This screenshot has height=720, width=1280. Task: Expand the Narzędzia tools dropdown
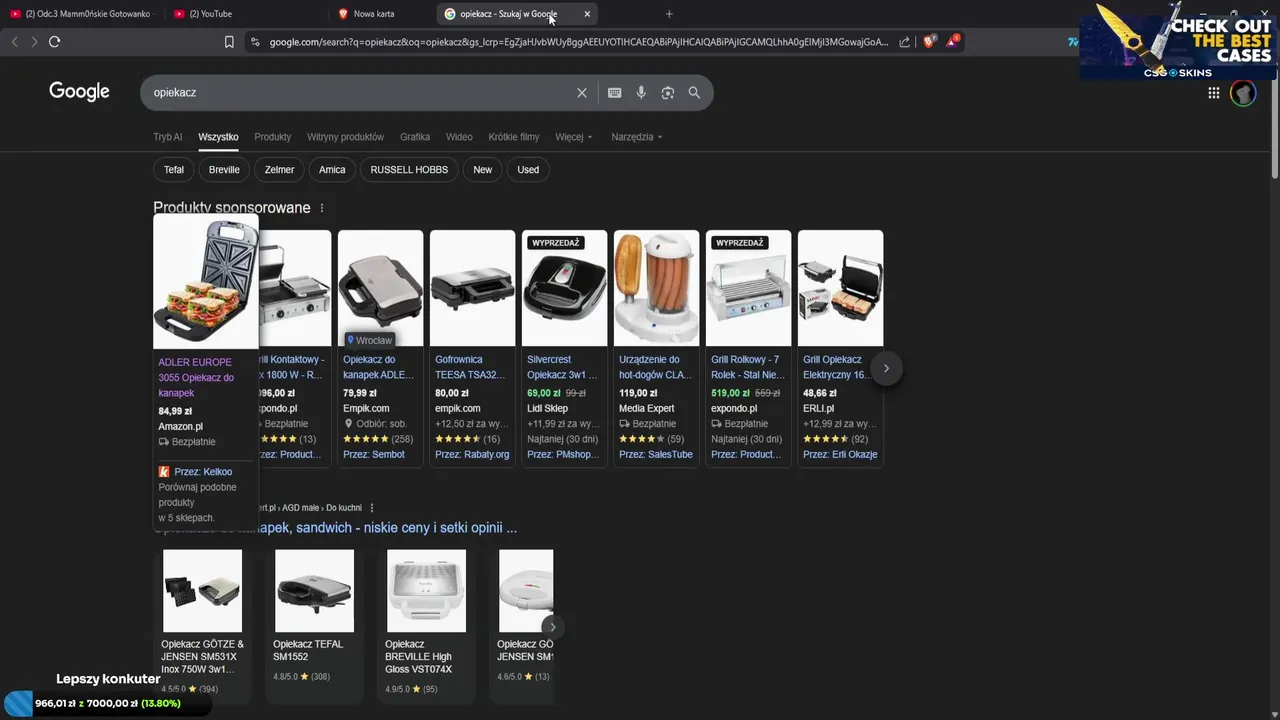pos(637,137)
